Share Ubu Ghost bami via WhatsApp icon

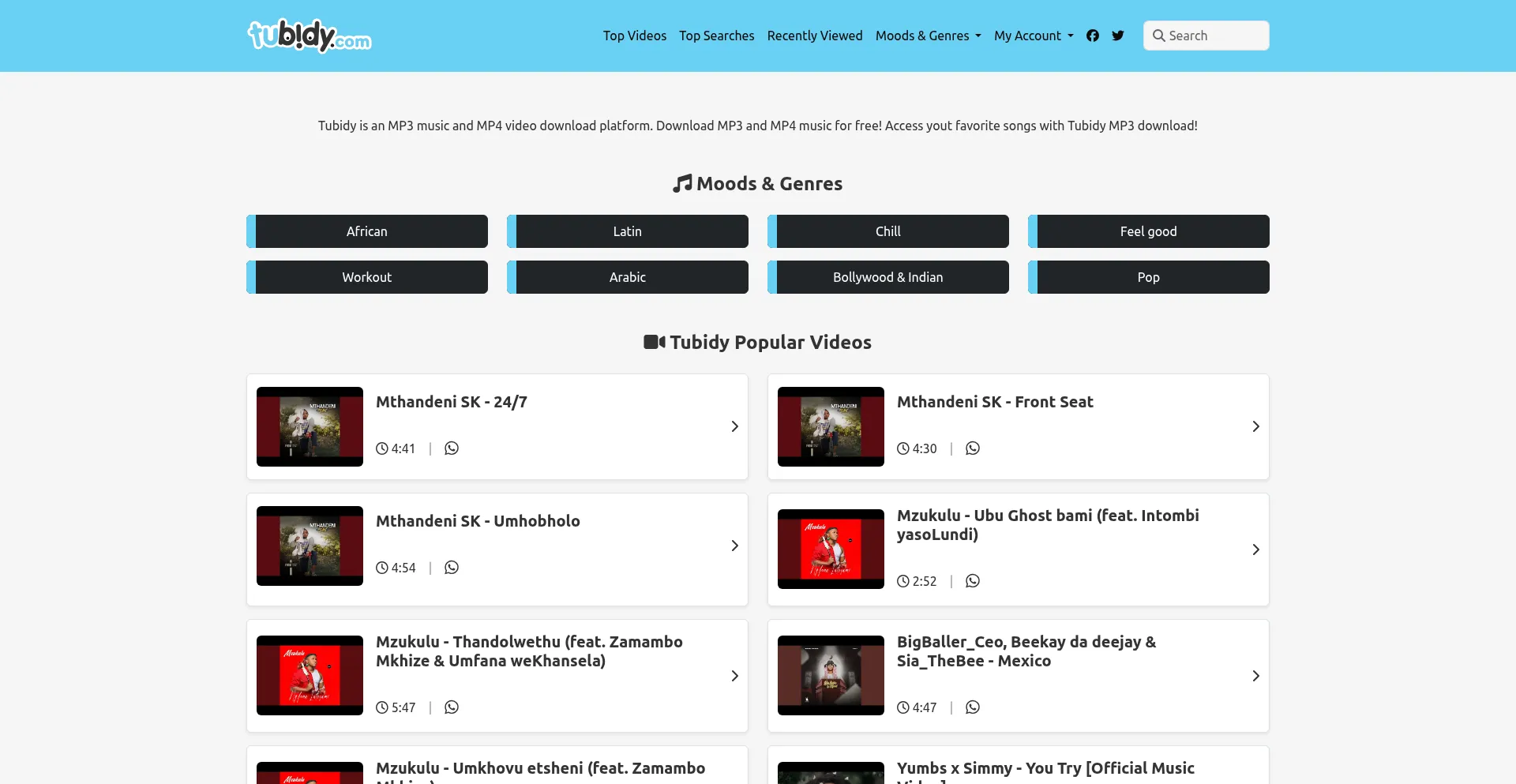[x=973, y=581]
